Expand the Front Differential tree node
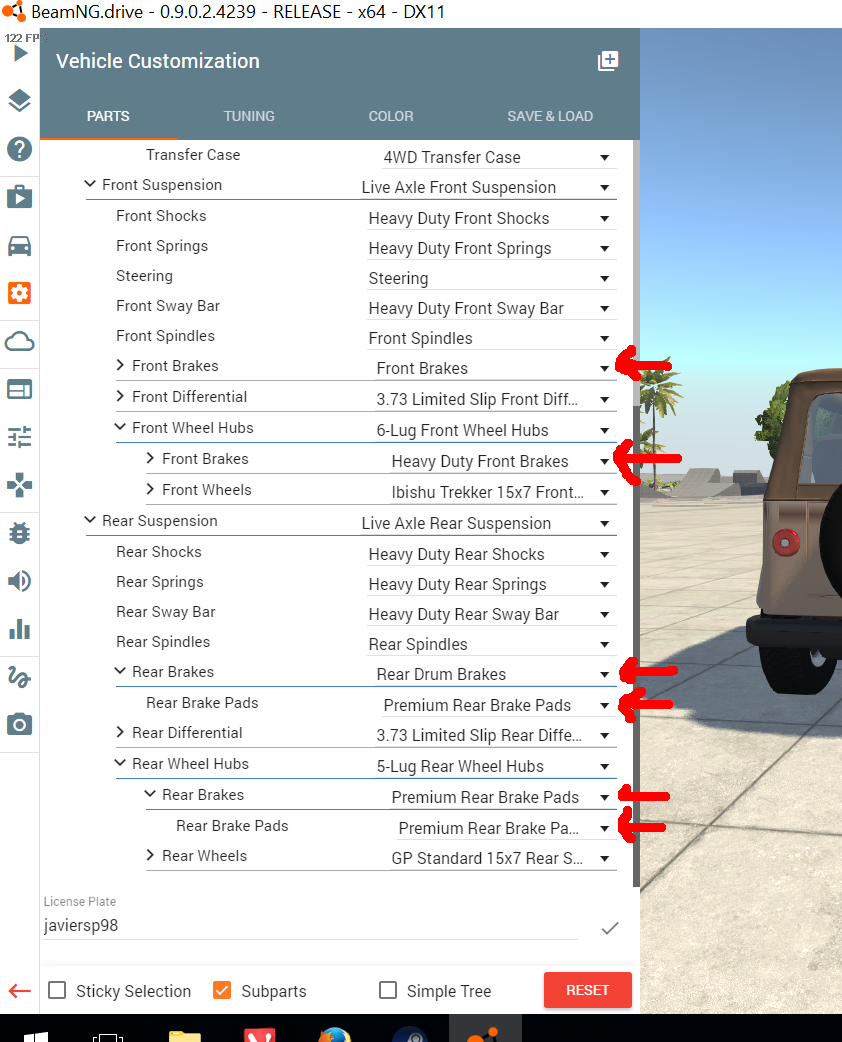The image size is (842, 1042). click(x=120, y=396)
